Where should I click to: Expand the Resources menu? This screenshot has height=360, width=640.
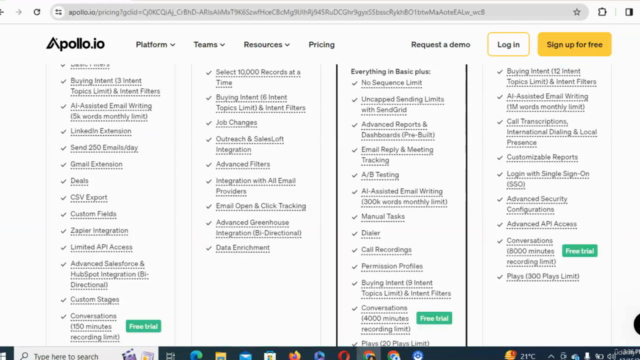coord(267,44)
